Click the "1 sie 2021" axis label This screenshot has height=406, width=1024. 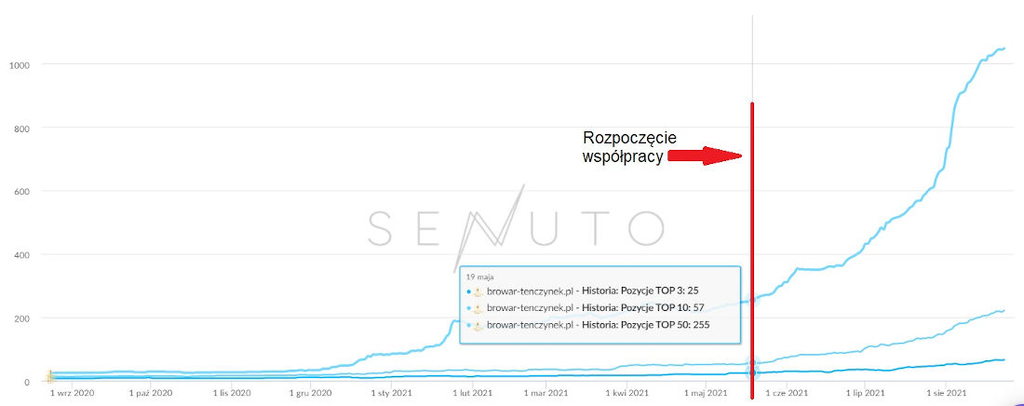pyautogui.click(x=945, y=395)
